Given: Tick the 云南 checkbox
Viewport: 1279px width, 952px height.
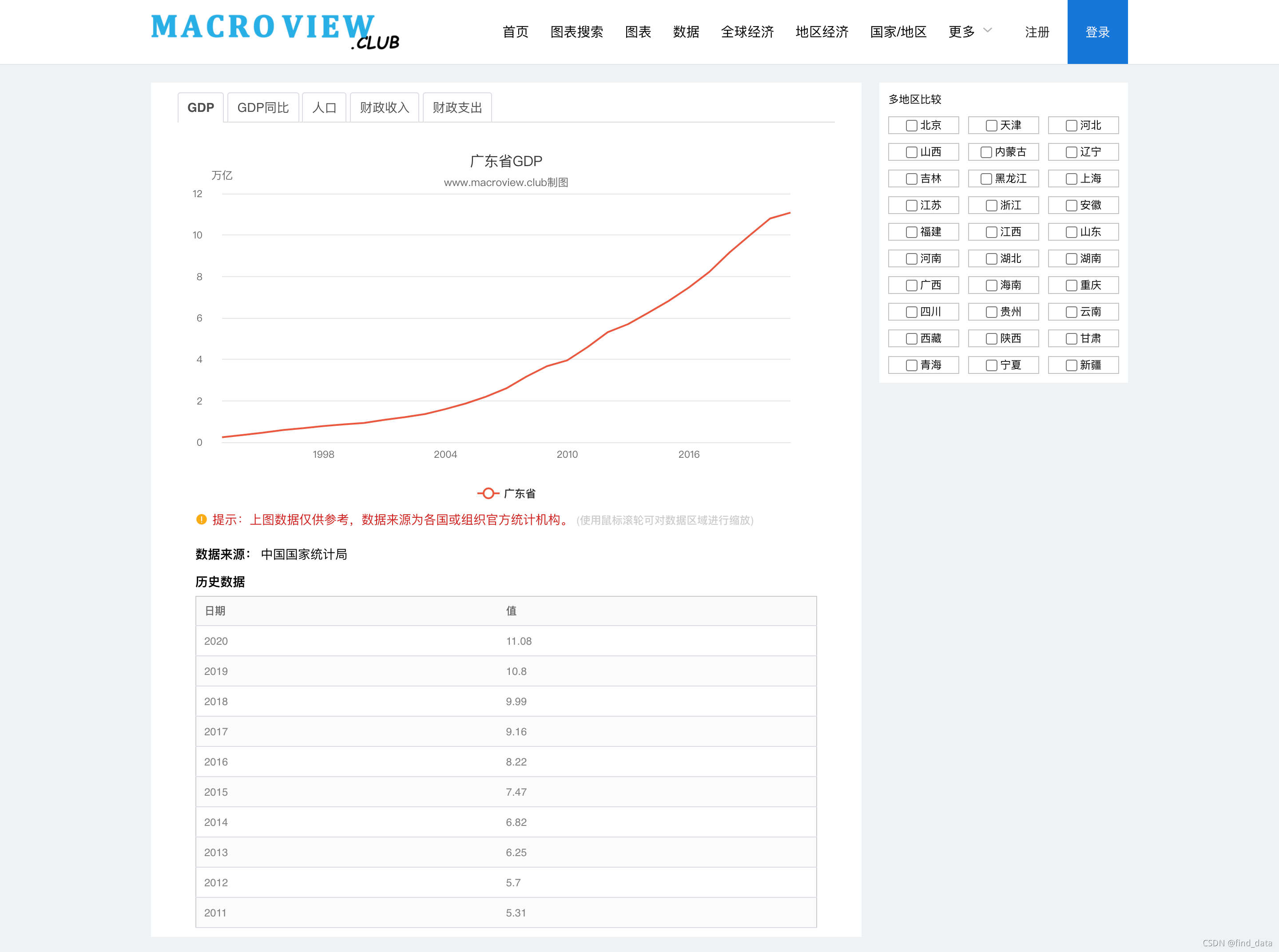Looking at the screenshot, I should coord(1071,312).
